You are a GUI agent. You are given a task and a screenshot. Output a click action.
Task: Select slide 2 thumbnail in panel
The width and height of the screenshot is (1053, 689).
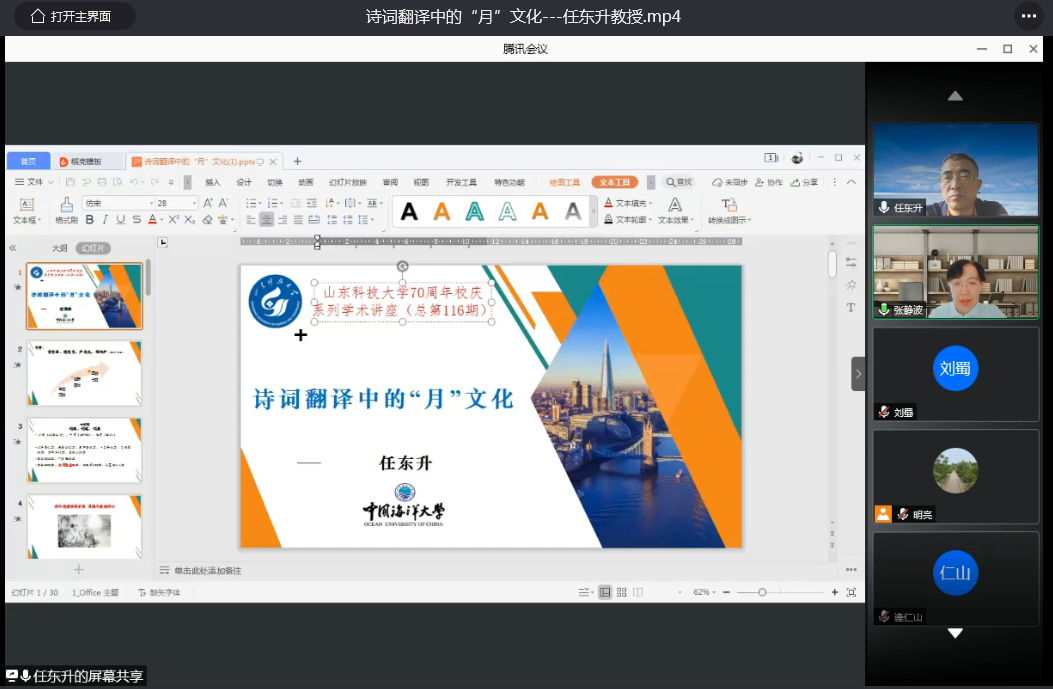point(84,373)
